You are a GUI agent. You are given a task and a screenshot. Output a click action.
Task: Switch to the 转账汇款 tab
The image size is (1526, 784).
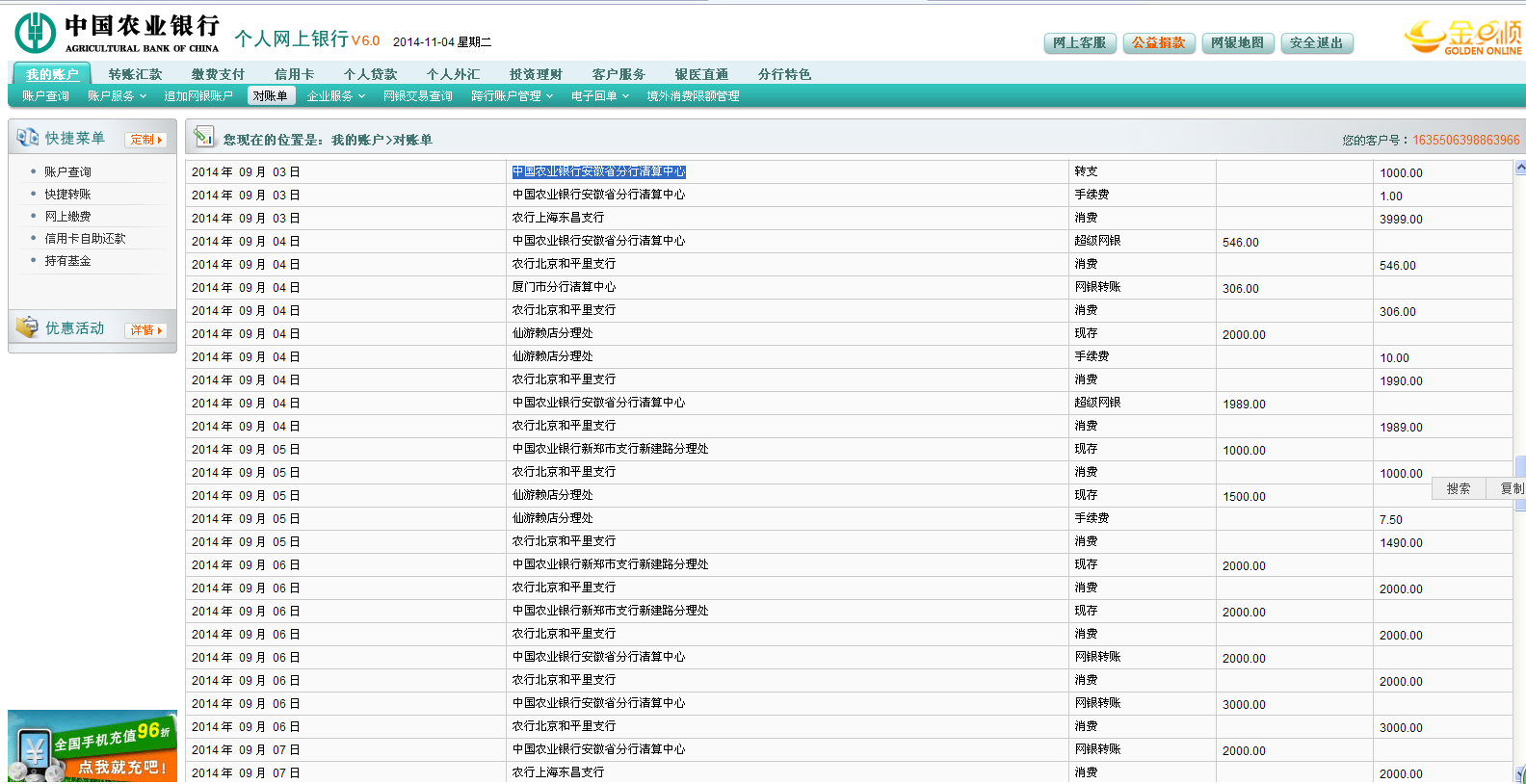click(x=135, y=74)
